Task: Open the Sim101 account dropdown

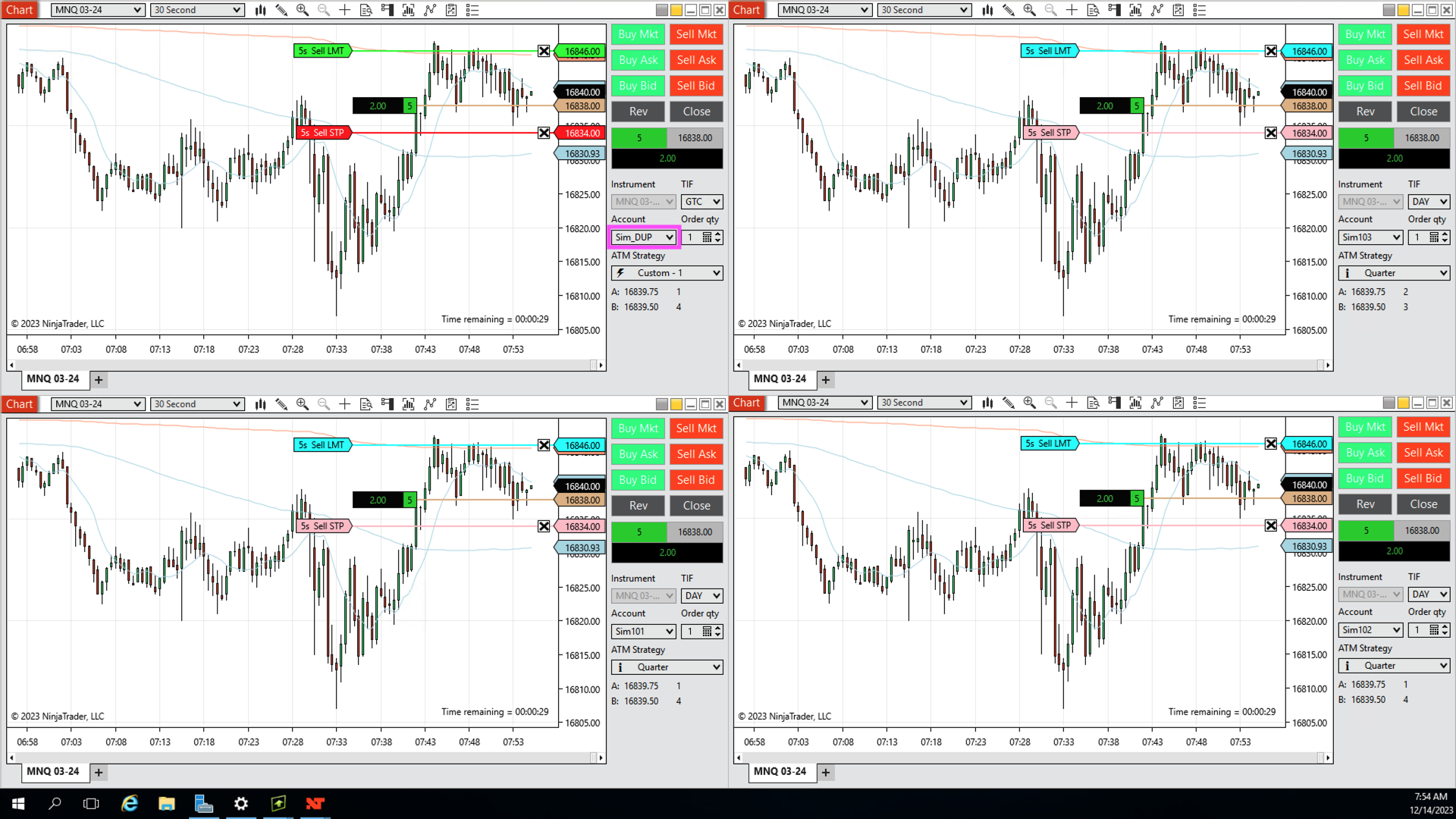Action: [643, 632]
